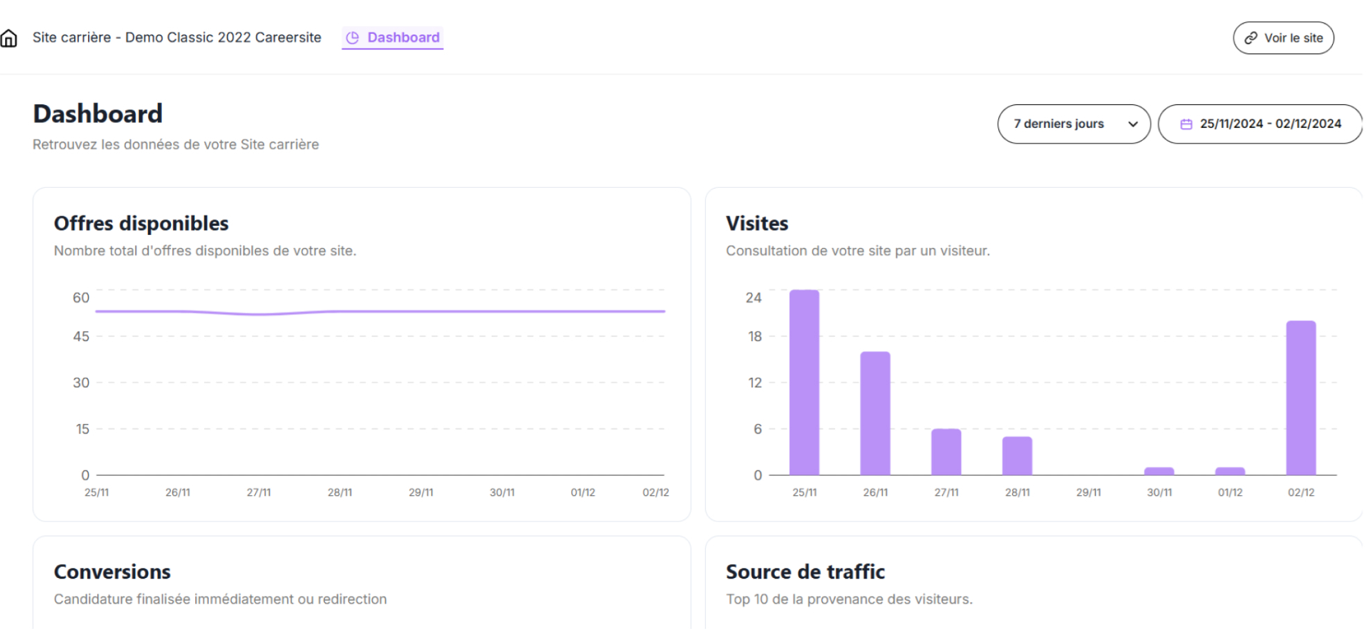Viewport: 1366px width, 632px height.
Task: Click the Offres disponibles trend line
Action: [380, 312]
